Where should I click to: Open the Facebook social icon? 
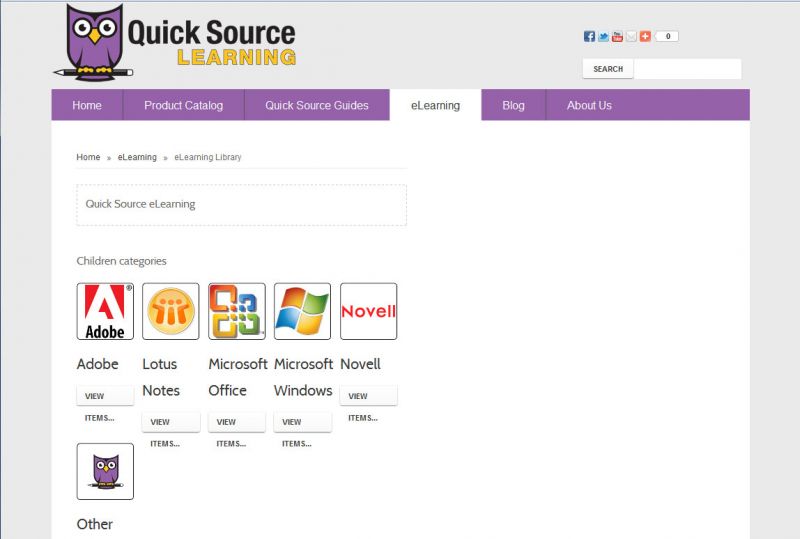589,36
